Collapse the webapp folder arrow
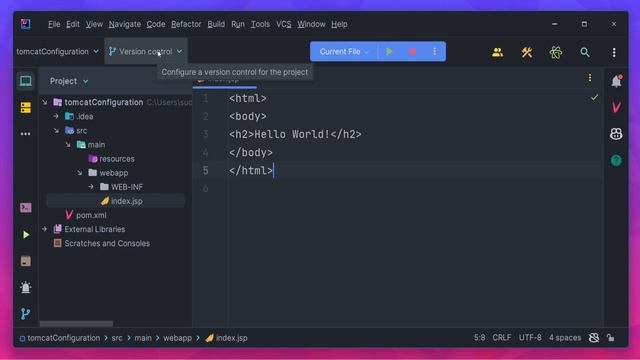Viewport: 640px width, 360px height. click(79, 173)
